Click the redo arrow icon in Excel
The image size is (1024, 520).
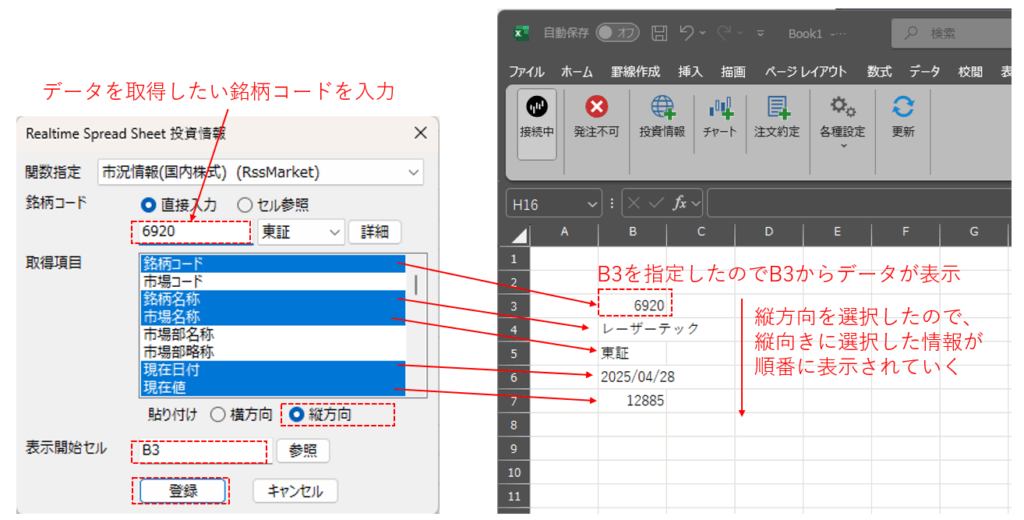(724, 32)
